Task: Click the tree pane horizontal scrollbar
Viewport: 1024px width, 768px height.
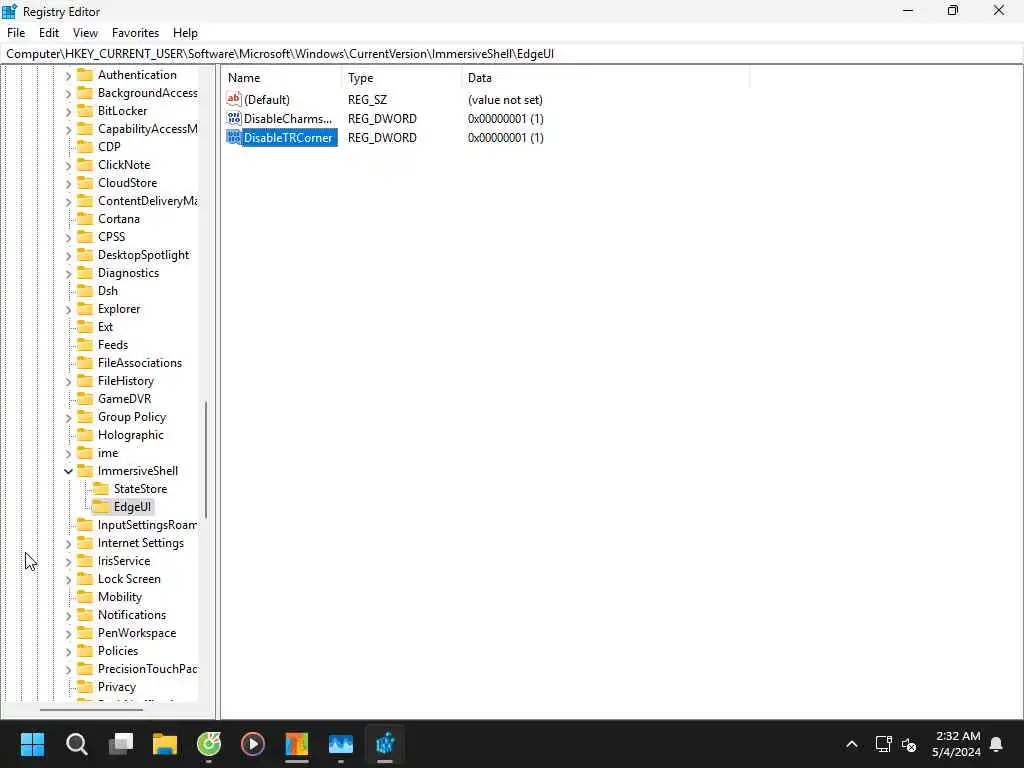Action: tap(91, 709)
